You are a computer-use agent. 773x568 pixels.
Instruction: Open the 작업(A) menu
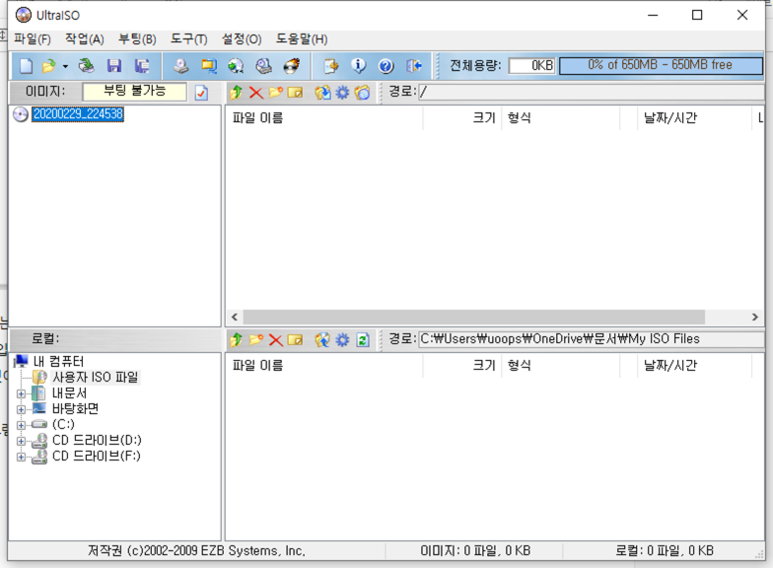[85, 39]
